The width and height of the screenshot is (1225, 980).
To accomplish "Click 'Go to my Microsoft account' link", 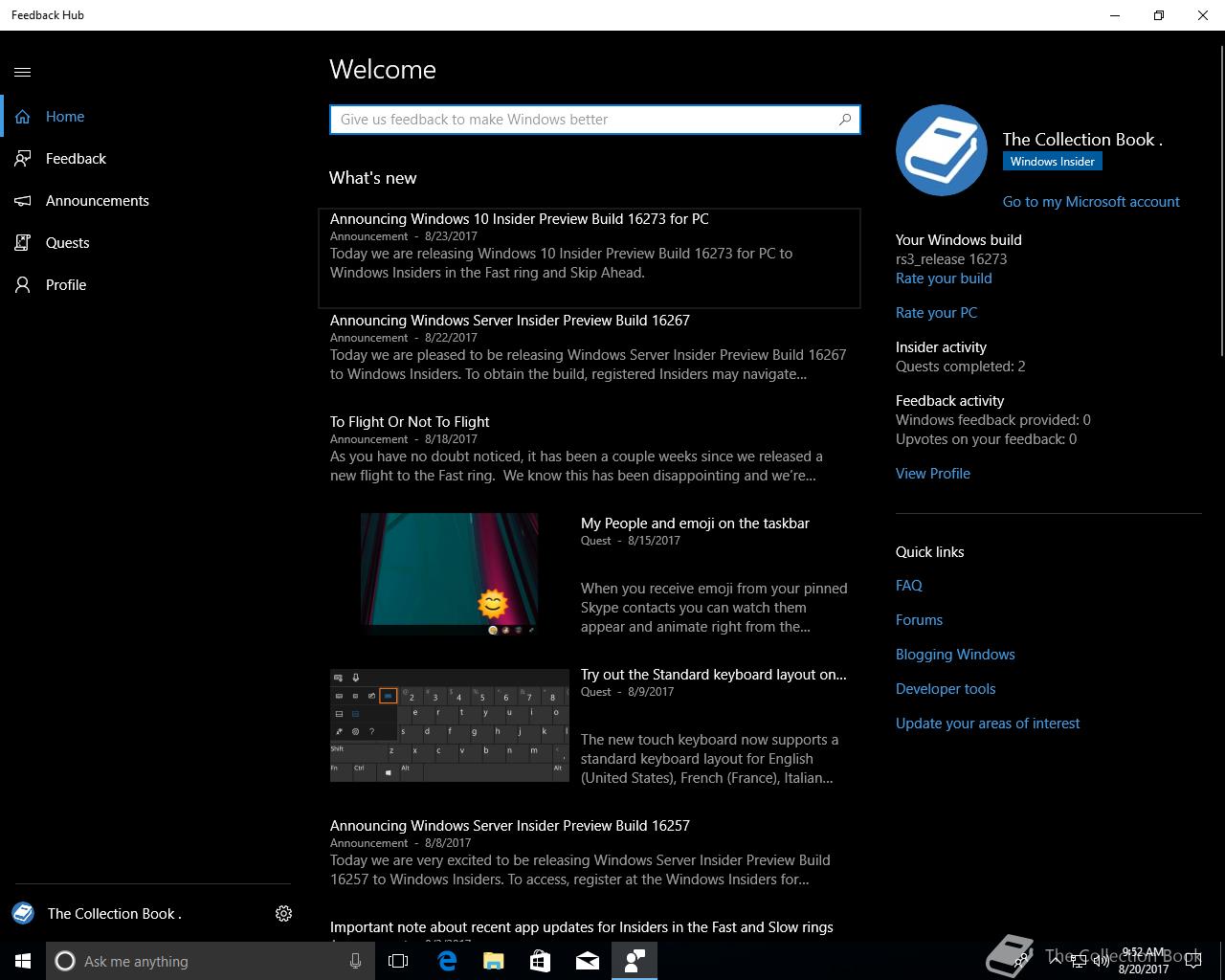I will [1091, 202].
